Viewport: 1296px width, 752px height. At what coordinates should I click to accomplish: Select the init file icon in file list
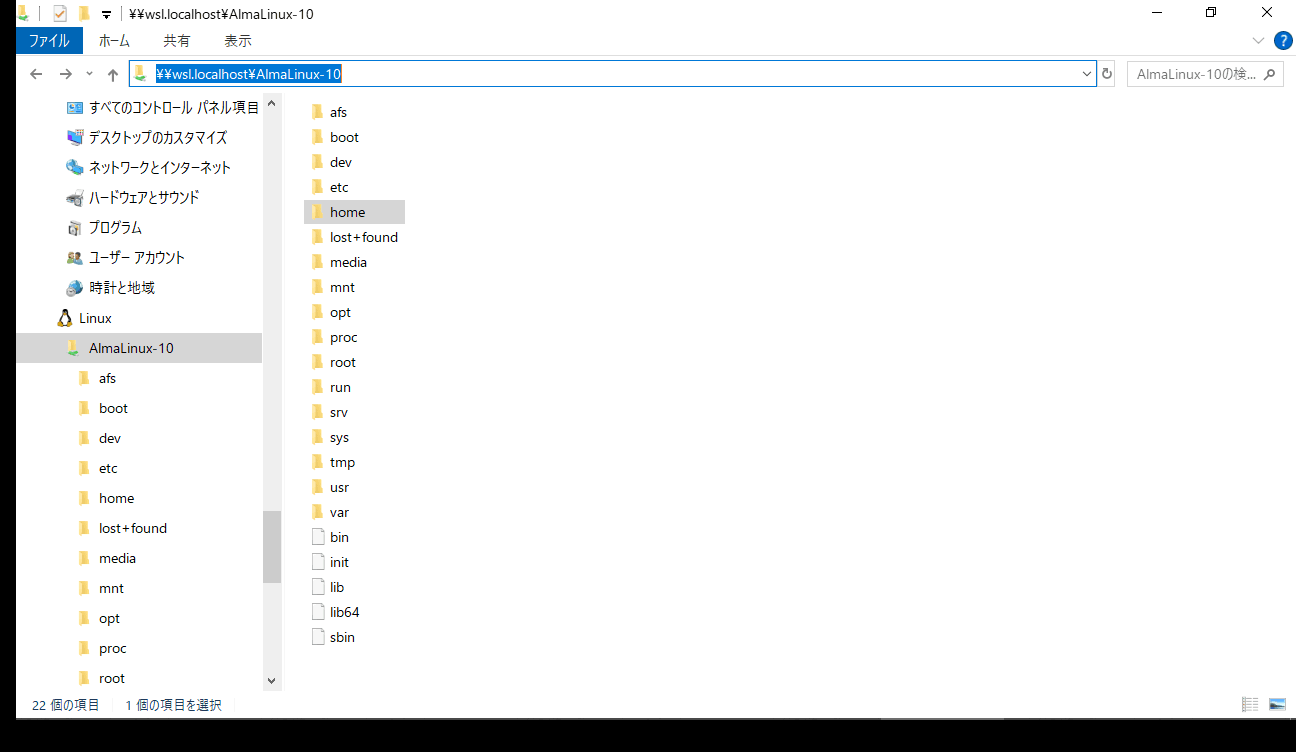pos(318,562)
